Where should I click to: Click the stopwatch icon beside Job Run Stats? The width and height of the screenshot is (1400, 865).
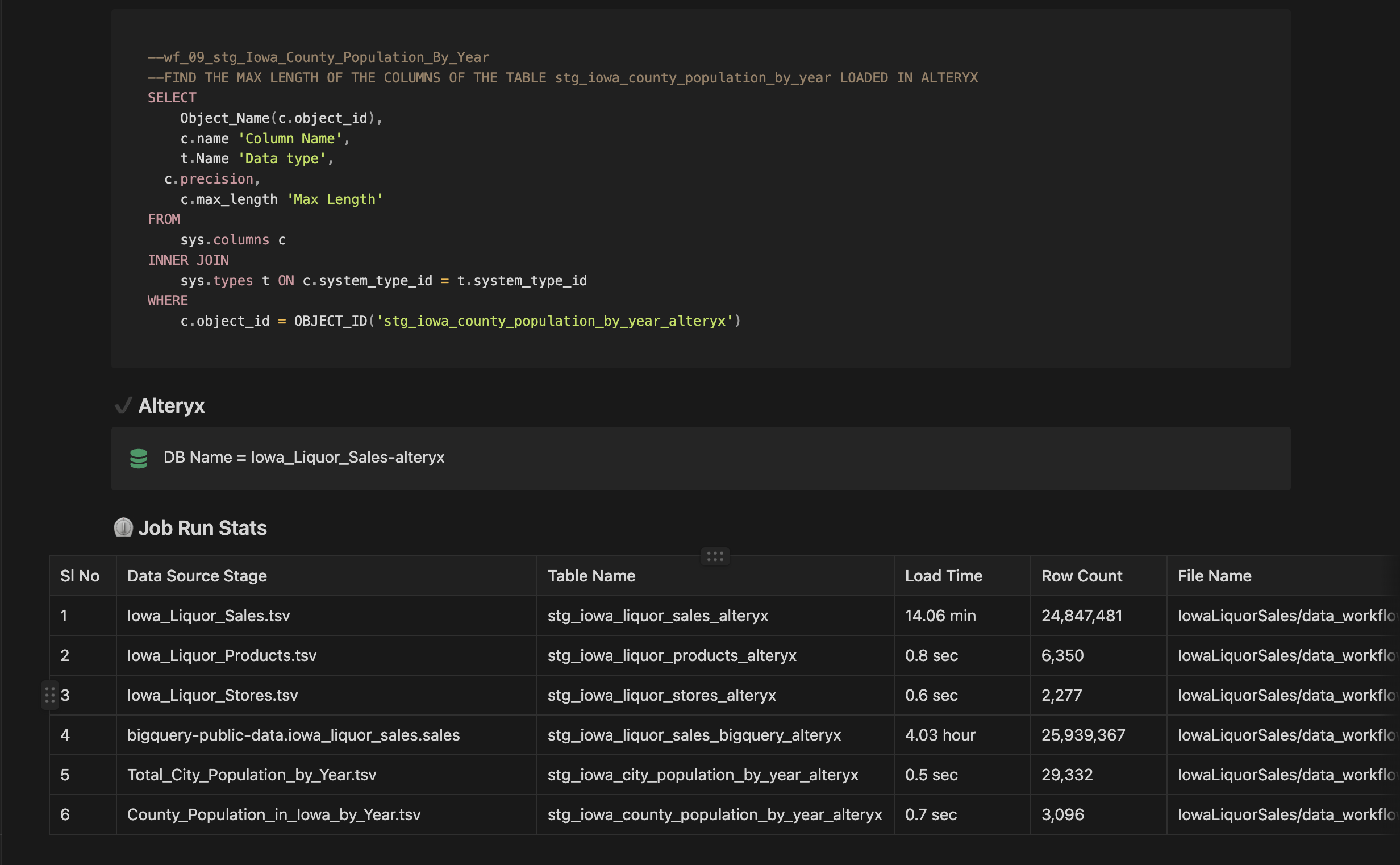pos(123,527)
